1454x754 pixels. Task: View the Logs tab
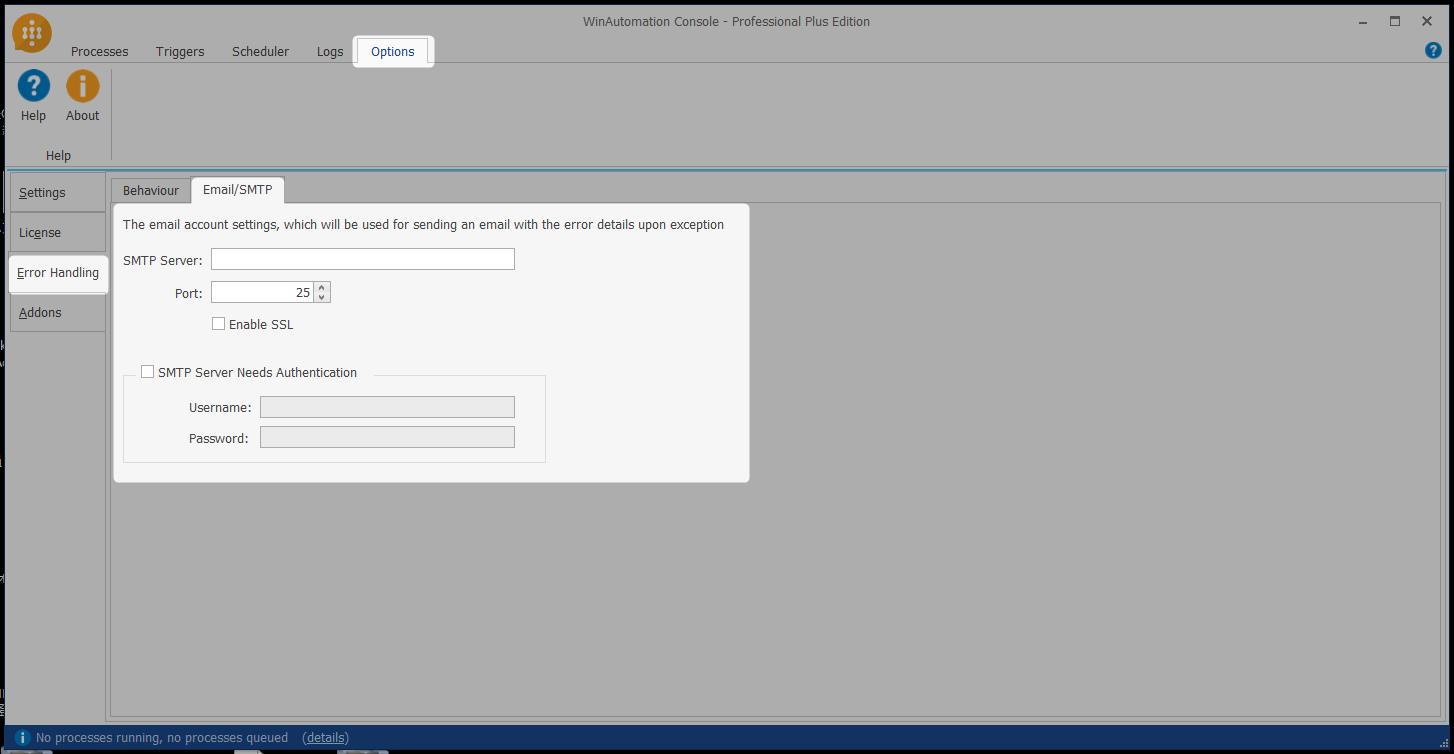330,52
